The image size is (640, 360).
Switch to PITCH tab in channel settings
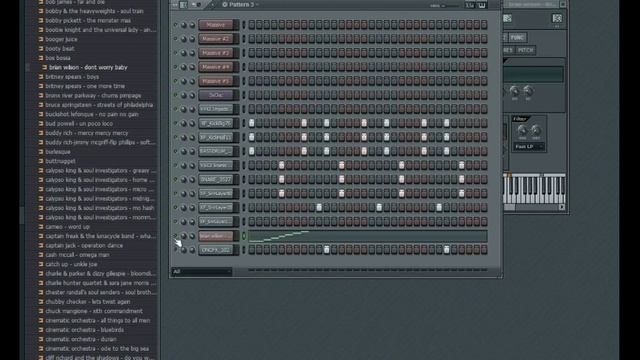(x=525, y=50)
